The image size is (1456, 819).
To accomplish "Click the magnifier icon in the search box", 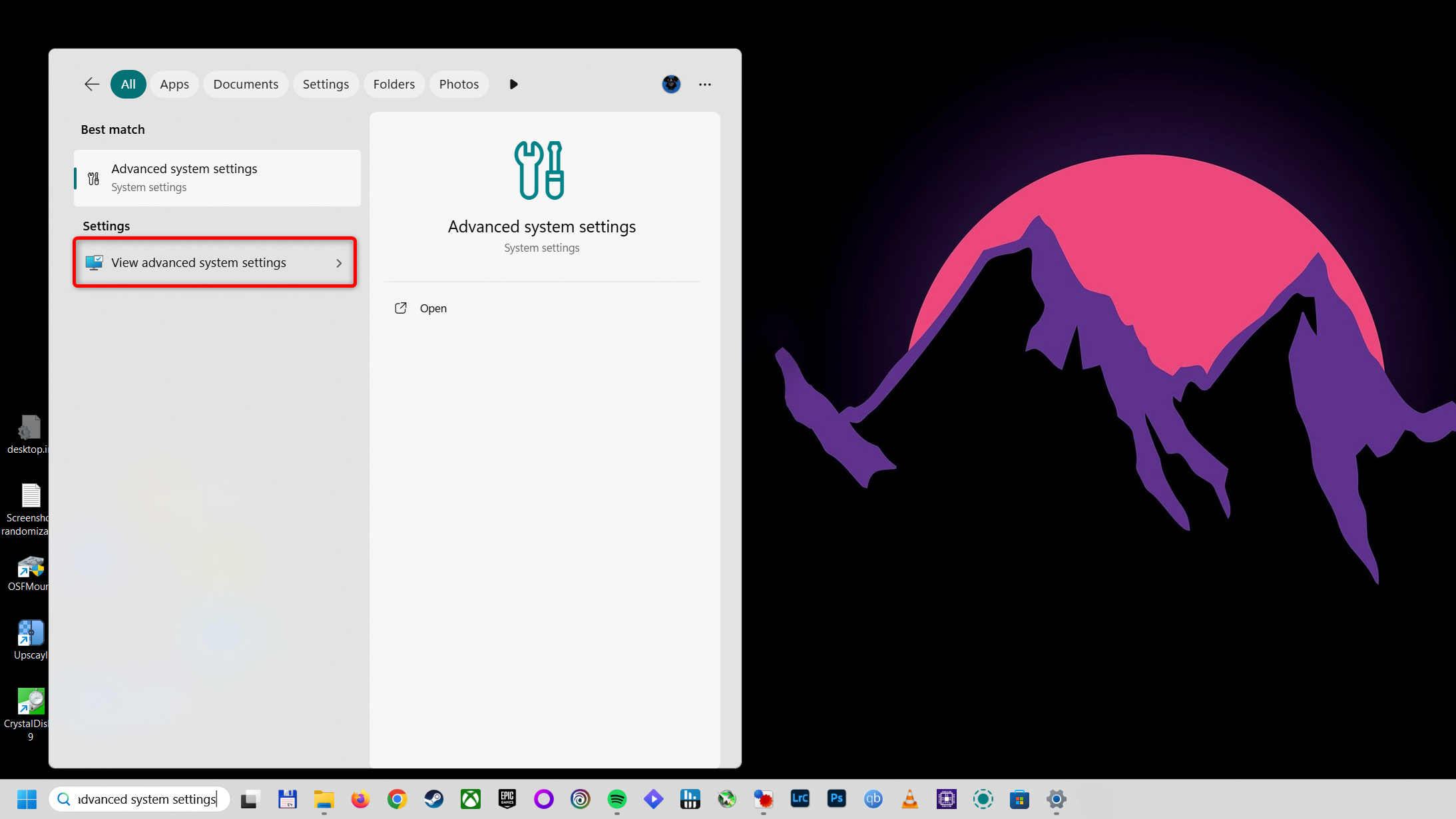I will (64, 799).
